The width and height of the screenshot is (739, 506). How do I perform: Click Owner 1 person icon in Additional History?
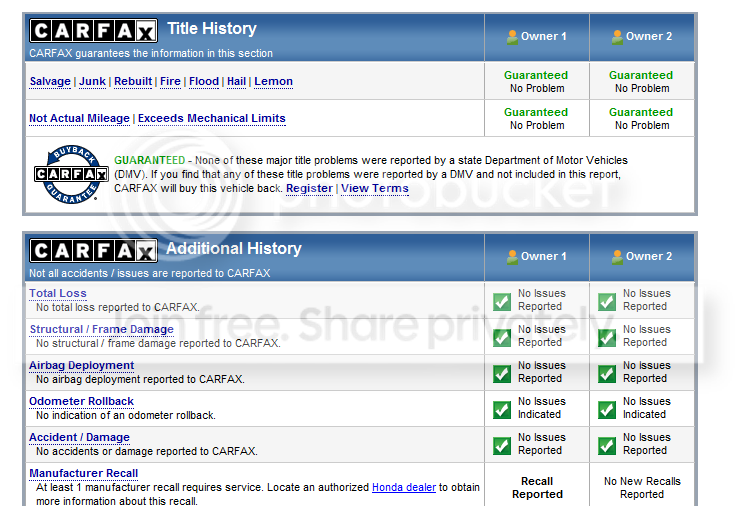coord(512,257)
